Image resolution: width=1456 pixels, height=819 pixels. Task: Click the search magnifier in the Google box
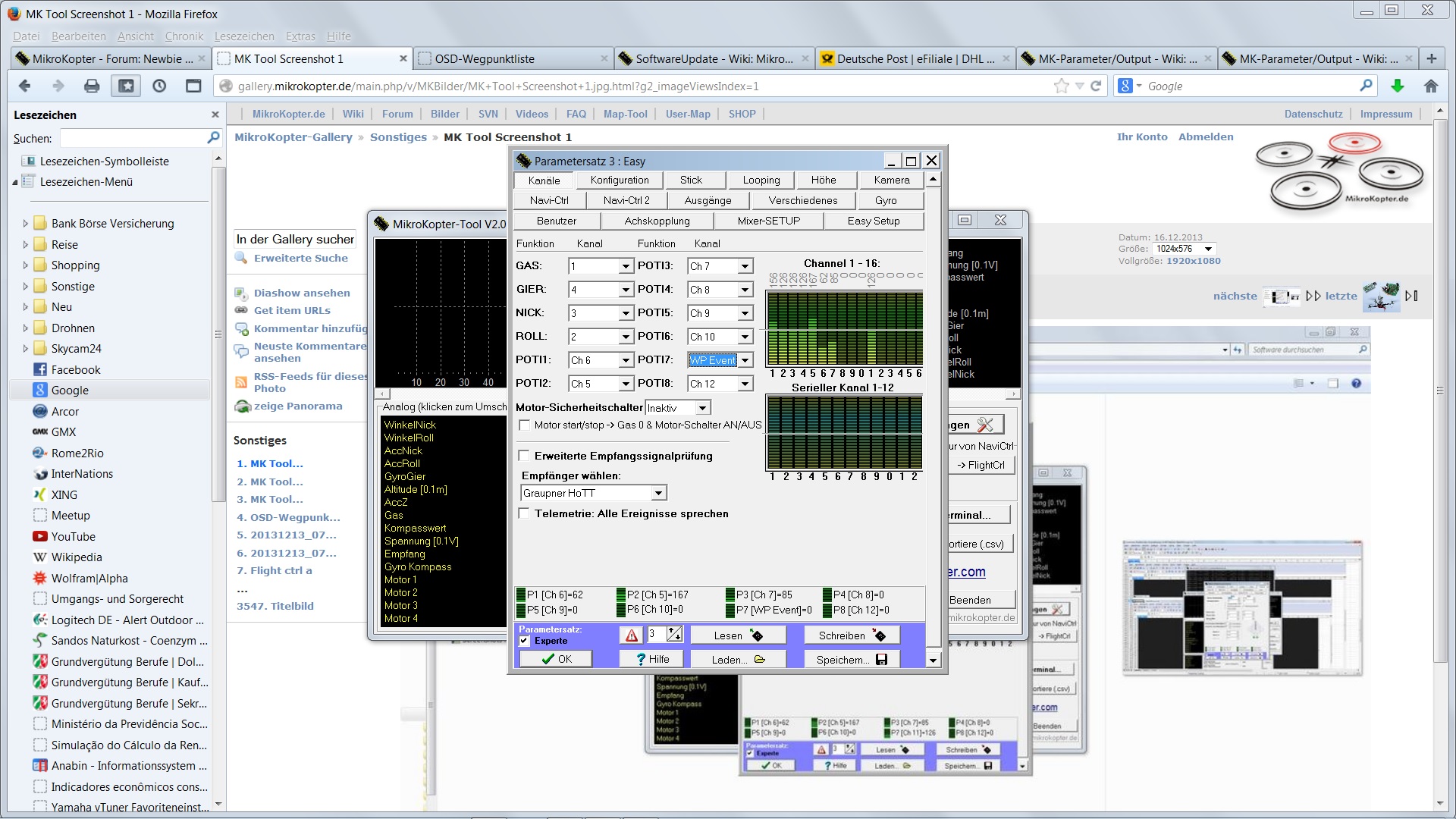coord(1366,86)
